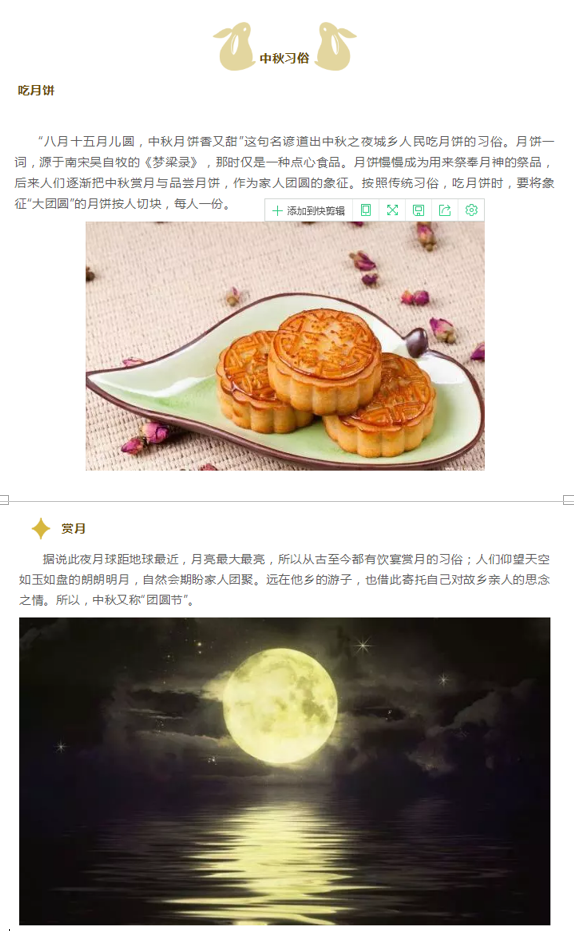Click the gold four-point star beside 赏月
Screen dimensions: 574x931
click(40, 528)
